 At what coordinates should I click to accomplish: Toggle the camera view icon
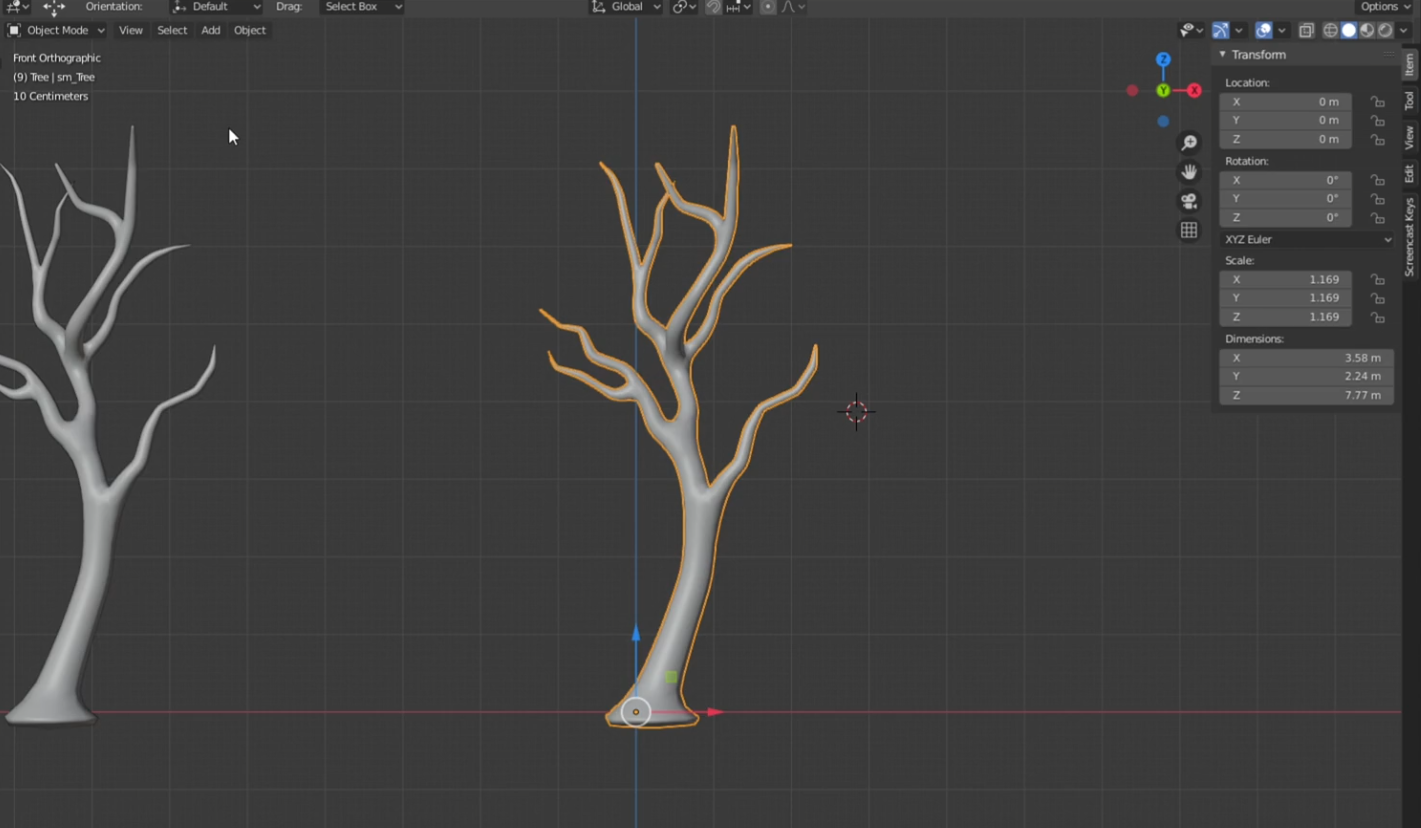1189,201
